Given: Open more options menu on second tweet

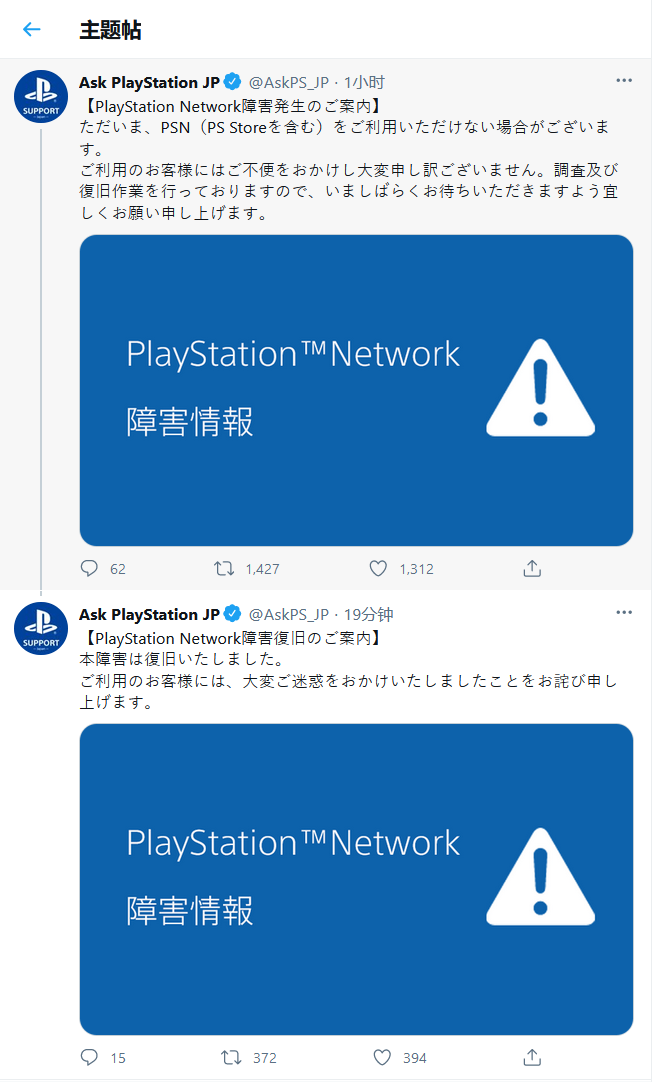Looking at the screenshot, I should click(x=624, y=612).
